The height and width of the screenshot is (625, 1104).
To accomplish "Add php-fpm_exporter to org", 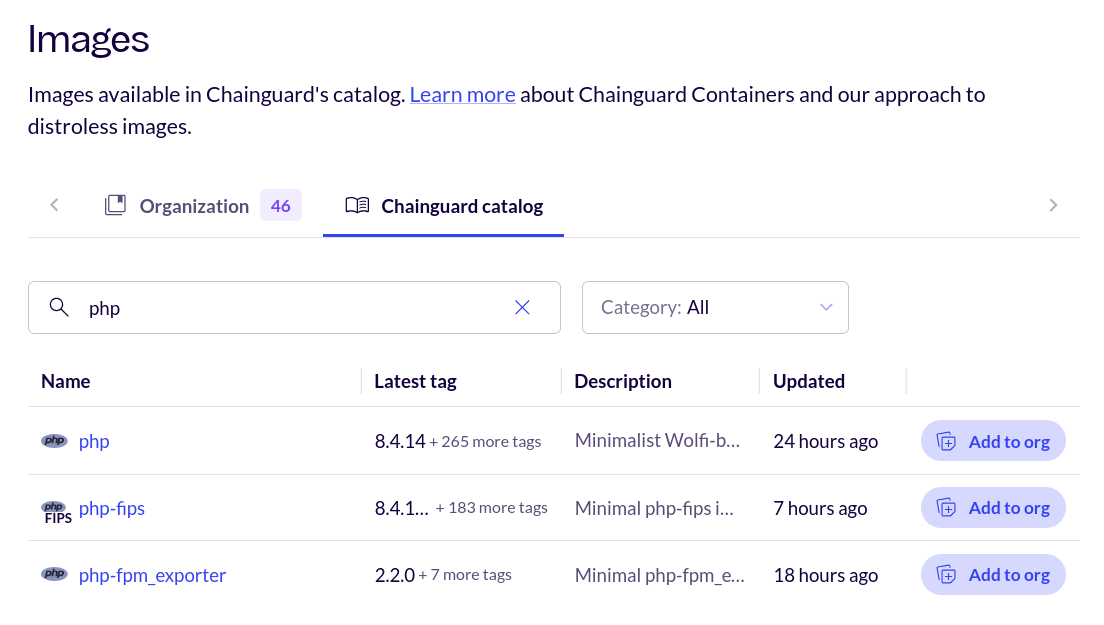I will 993,574.
